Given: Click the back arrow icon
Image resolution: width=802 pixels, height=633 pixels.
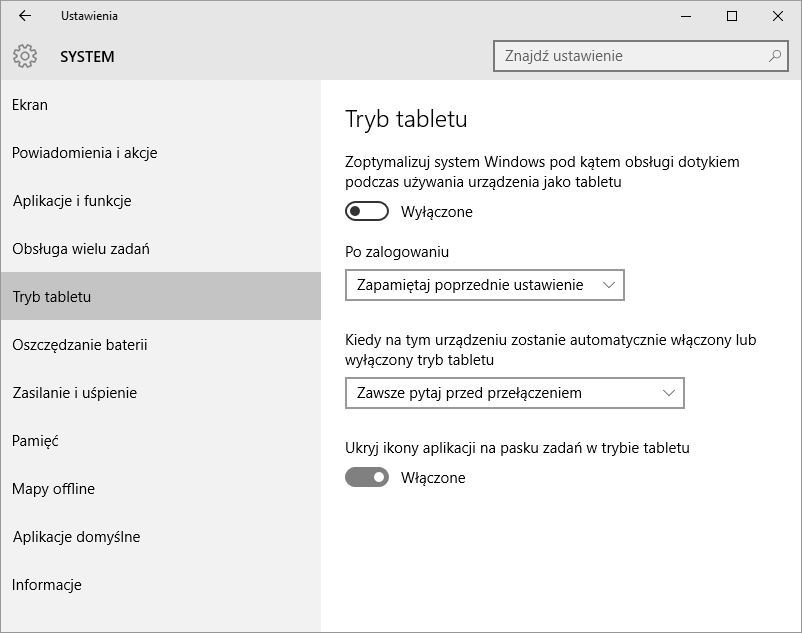Looking at the screenshot, I should click(25, 16).
